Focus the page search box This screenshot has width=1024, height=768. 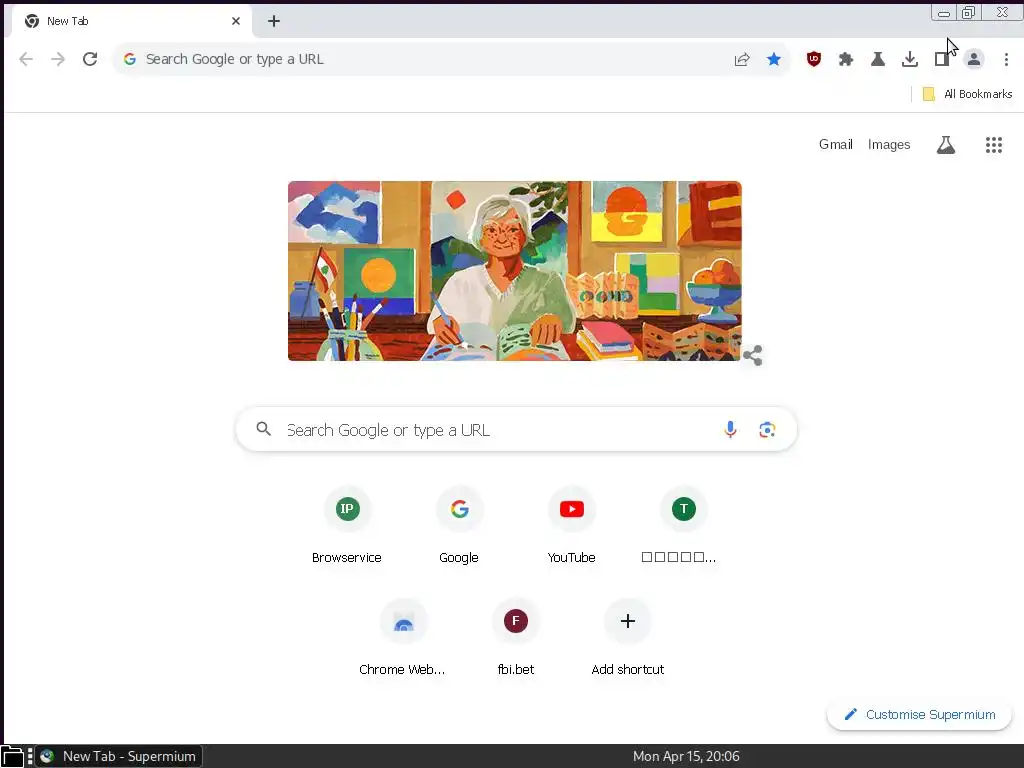pos(516,429)
